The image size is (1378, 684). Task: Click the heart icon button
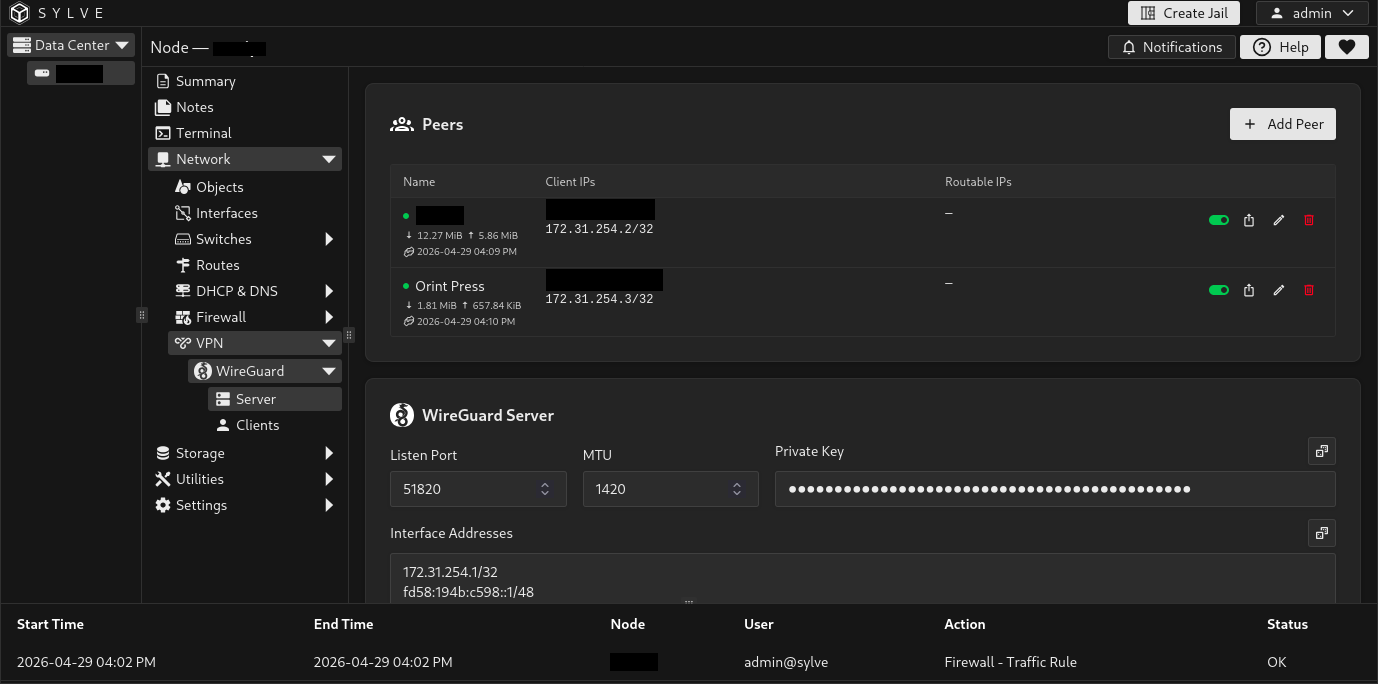[x=1346, y=47]
